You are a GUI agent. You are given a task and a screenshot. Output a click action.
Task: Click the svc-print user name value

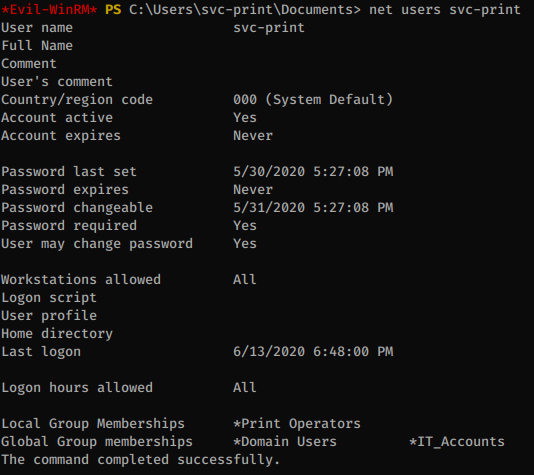click(269, 28)
